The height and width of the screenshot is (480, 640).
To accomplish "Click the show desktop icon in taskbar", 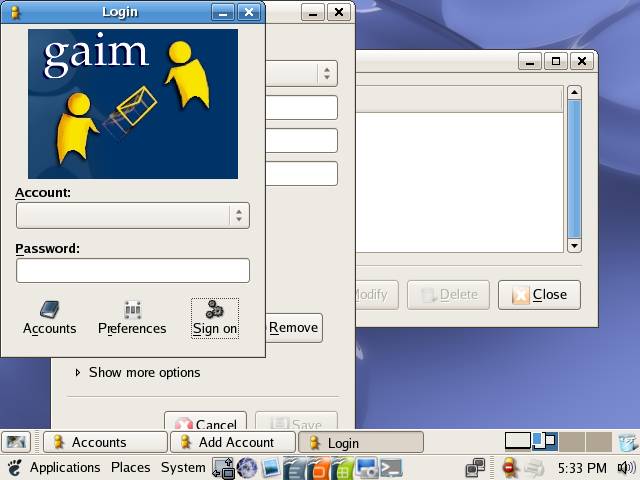I will pyautogui.click(x=16, y=442).
